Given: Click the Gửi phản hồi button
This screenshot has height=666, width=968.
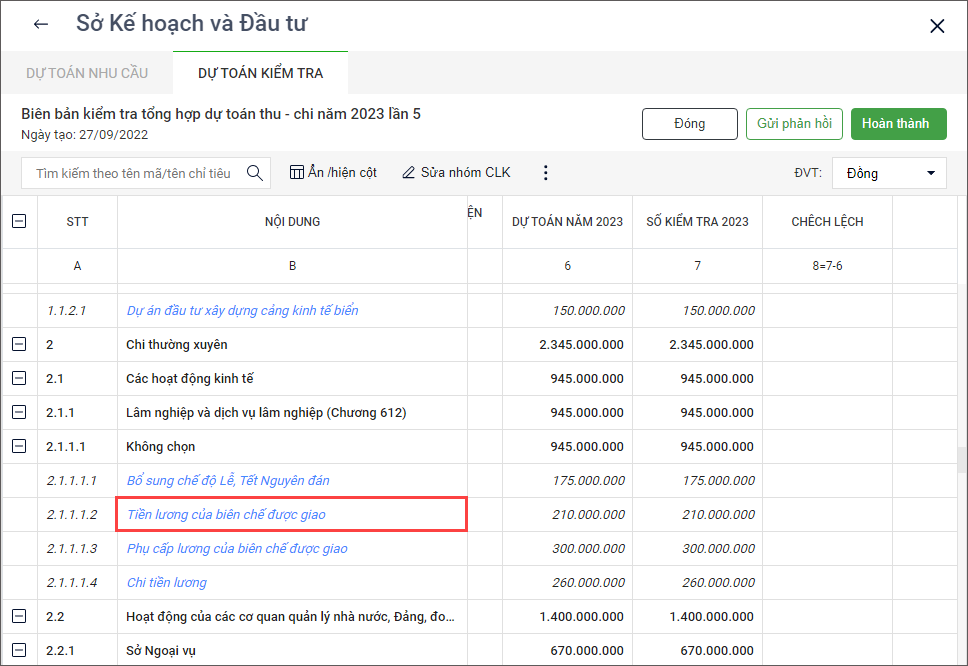Looking at the screenshot, I should click(794, 124).
